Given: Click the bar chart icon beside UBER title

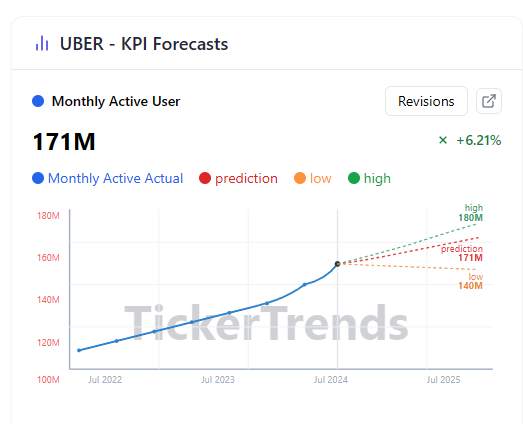Looking at the screenshot, I should pyautogui.click(x=42, y=43).
